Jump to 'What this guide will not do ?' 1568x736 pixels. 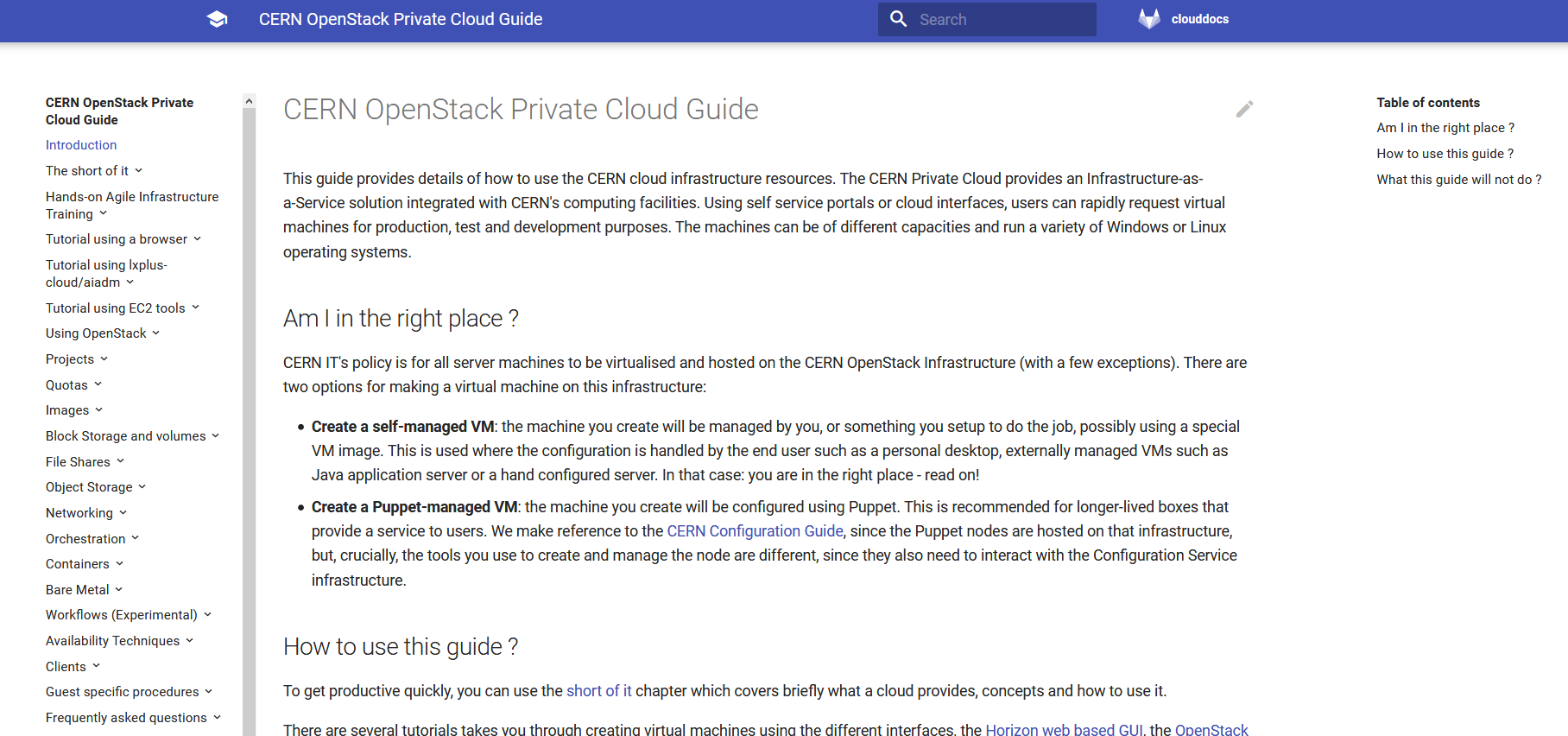1458,180
